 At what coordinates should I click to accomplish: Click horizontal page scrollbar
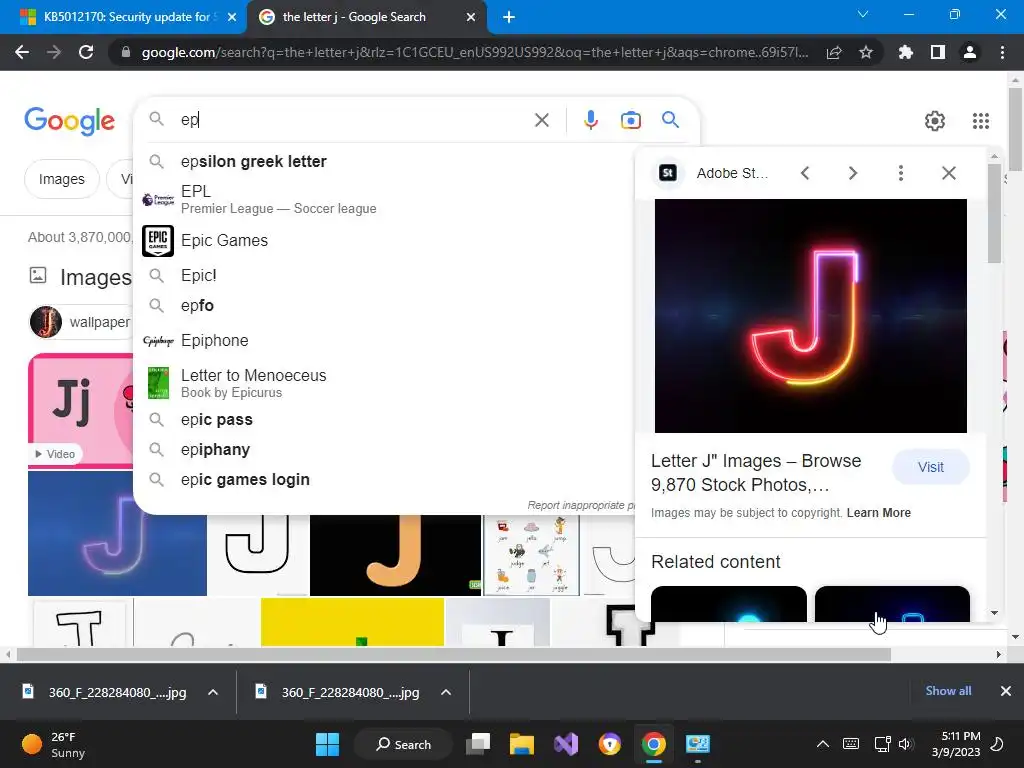453,654
